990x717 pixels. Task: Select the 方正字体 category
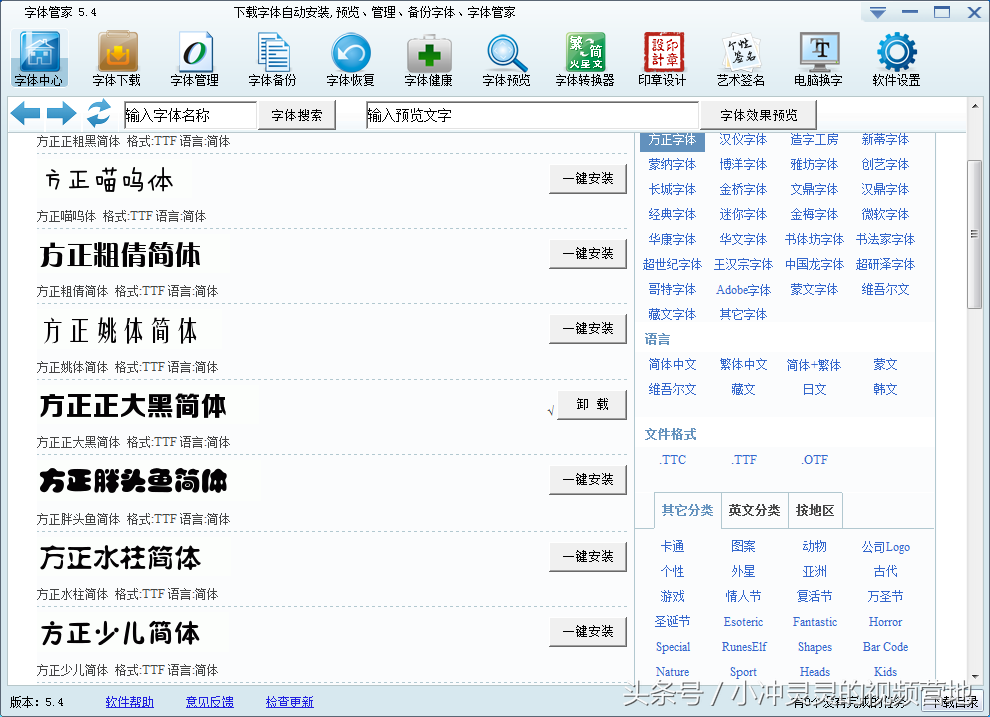coord(672,139)
